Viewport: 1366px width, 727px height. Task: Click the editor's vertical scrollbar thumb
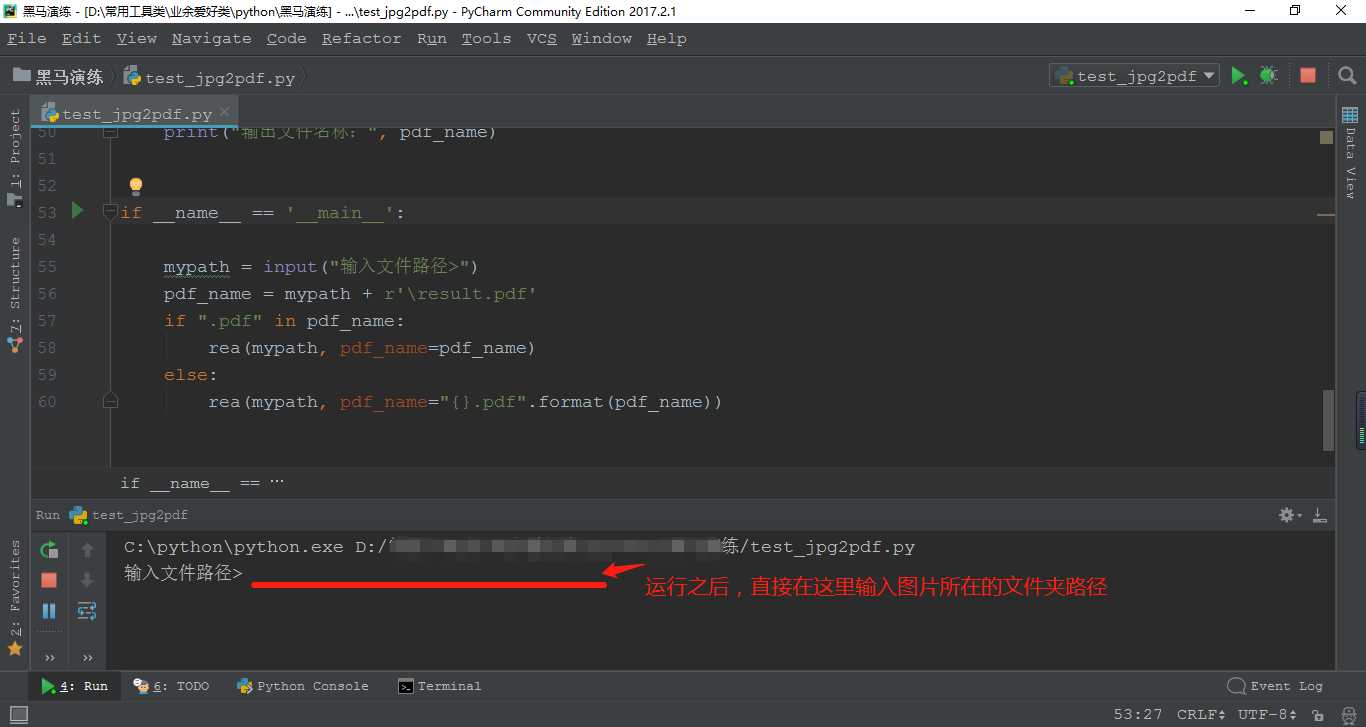coord(1328,419)
